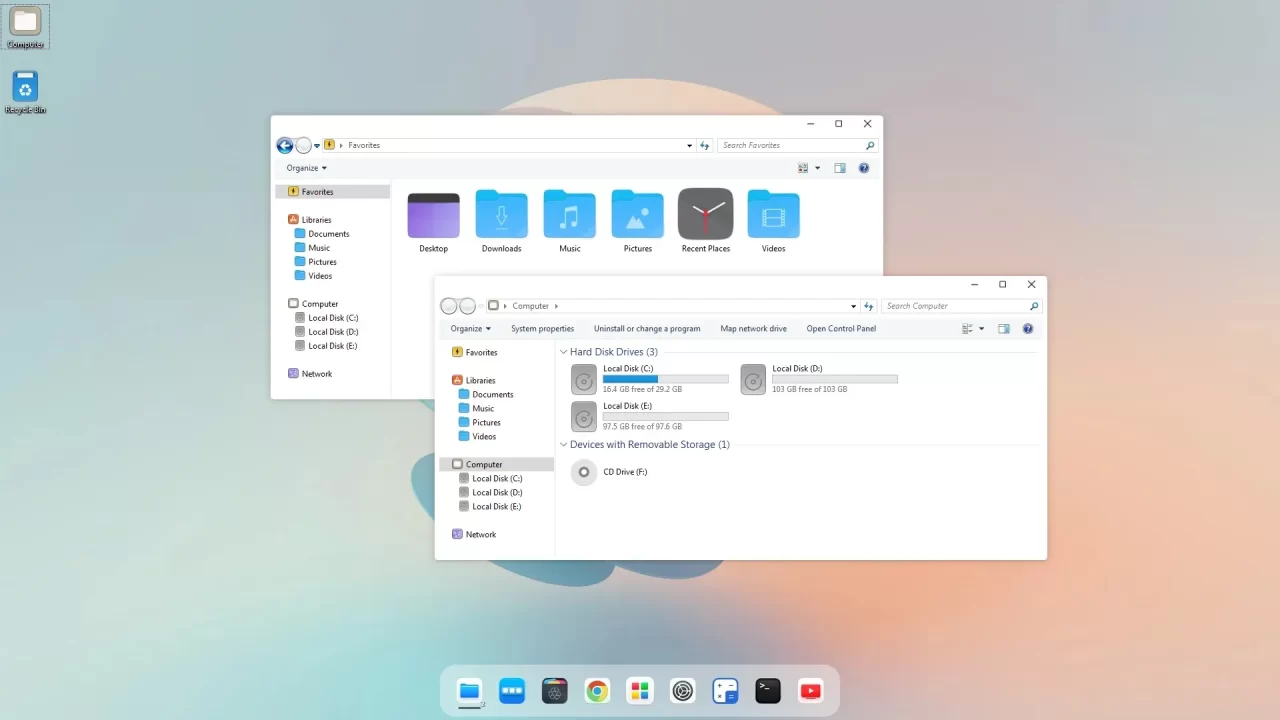
Task: Collapse the Hard Disk Drives group
Action: tap(563, 353)
